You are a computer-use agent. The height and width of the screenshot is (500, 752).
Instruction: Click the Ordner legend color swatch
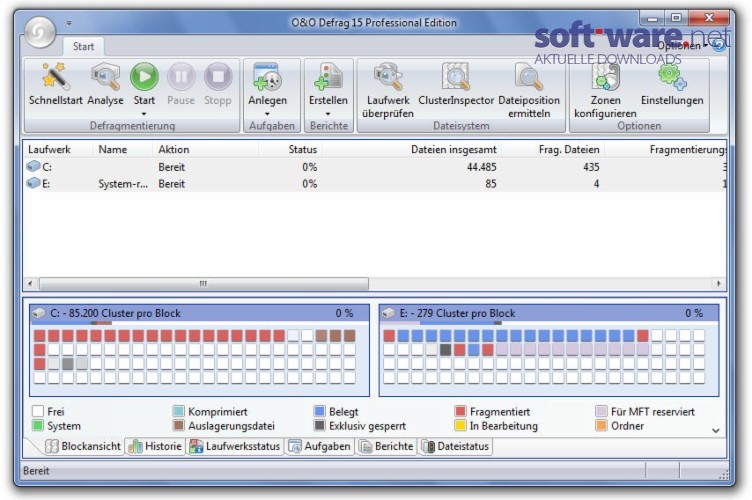tap(601, 426)
